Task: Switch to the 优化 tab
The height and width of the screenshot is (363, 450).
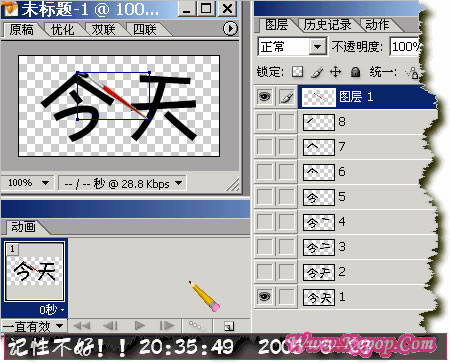Action: pyautogui.click(x=62, y=30)
